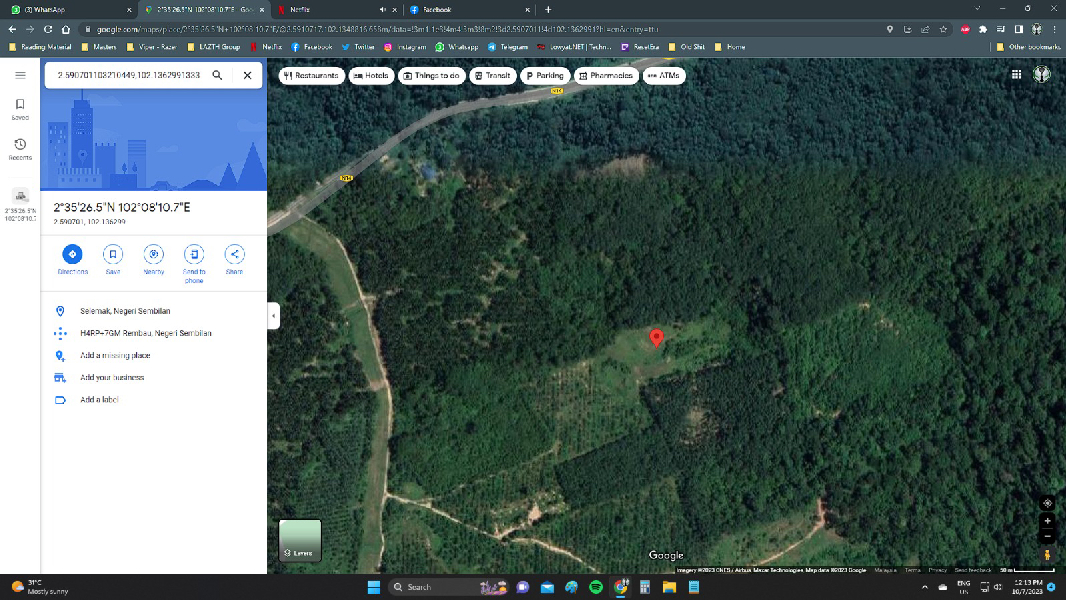Image resolution: width=1066 pixels, height=600 pixels.
Task: Click Add a label
Action: coord(154,400)
